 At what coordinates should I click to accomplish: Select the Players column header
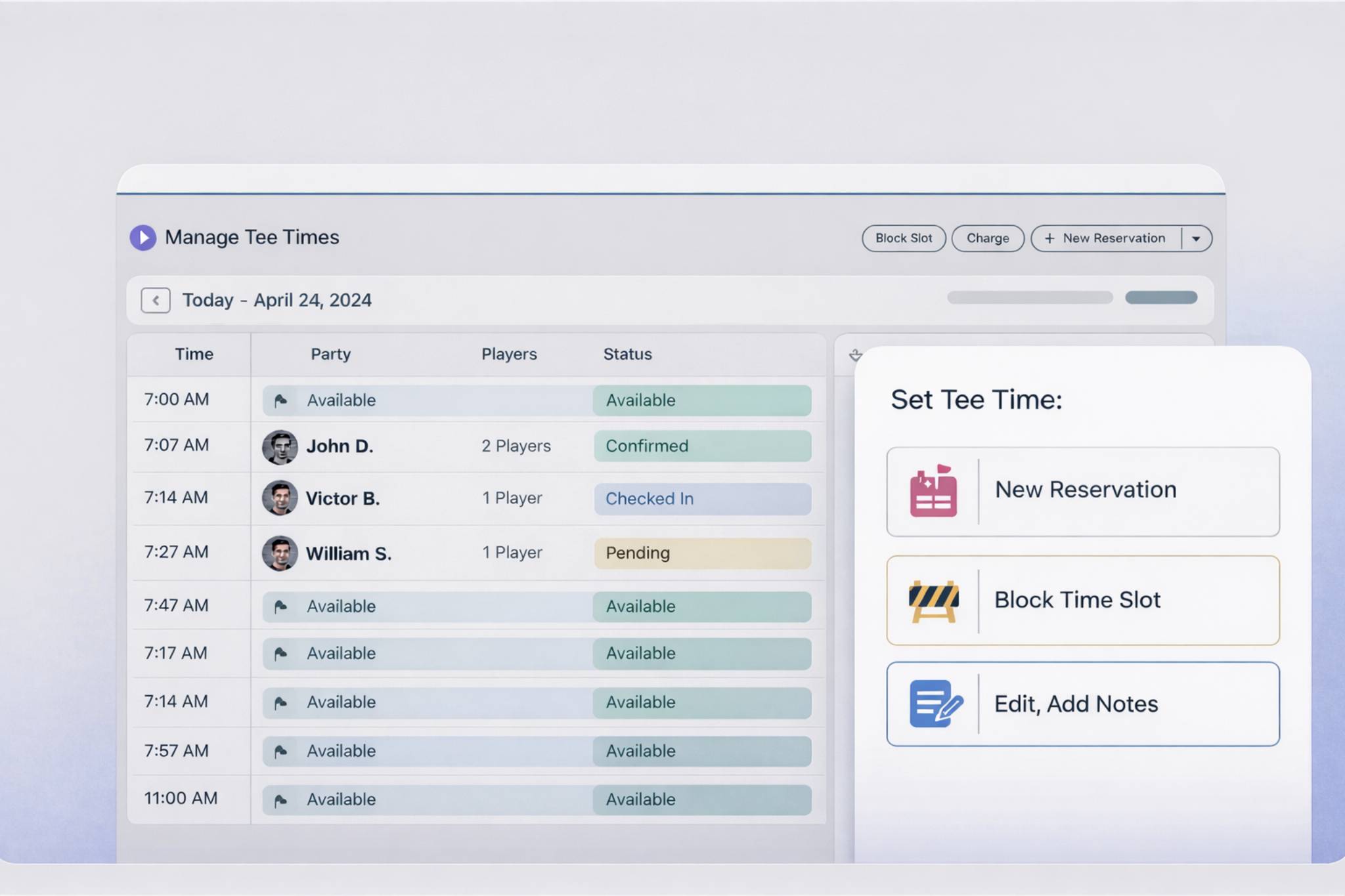click(509, 354)
